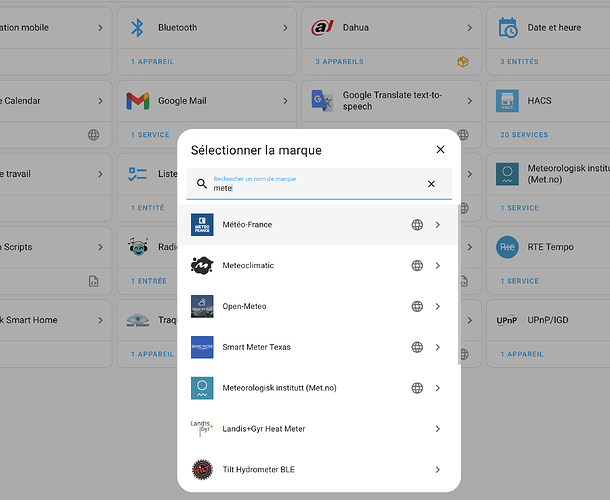Click globe icon on Smart Meter Texas row
The width and height of the screenshot is (610, 500).
coord(417,347)
